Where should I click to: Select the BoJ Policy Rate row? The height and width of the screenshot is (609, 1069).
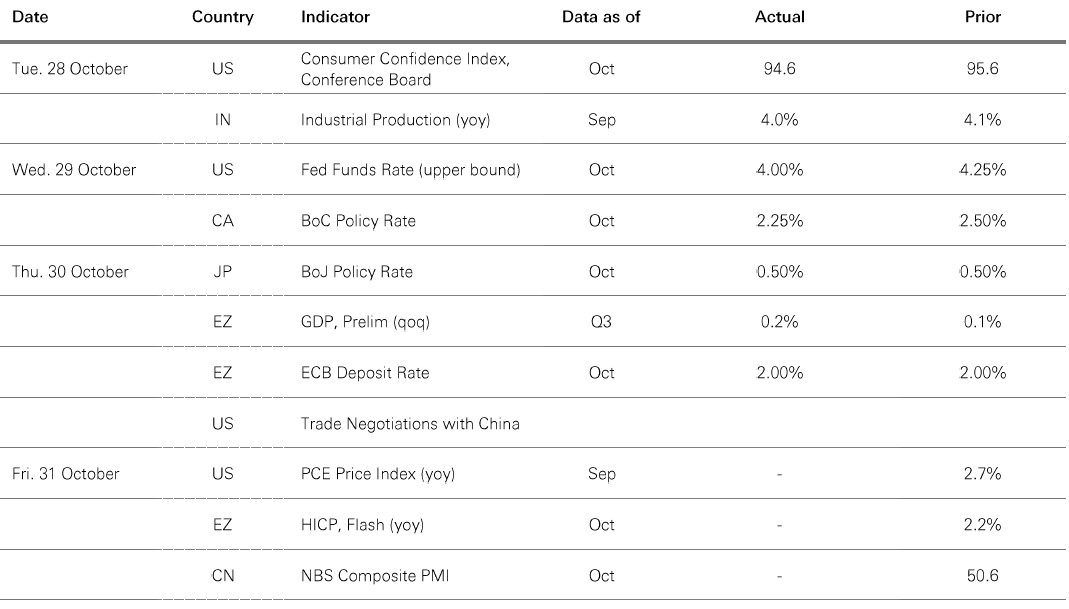click(x=356, y=272)
